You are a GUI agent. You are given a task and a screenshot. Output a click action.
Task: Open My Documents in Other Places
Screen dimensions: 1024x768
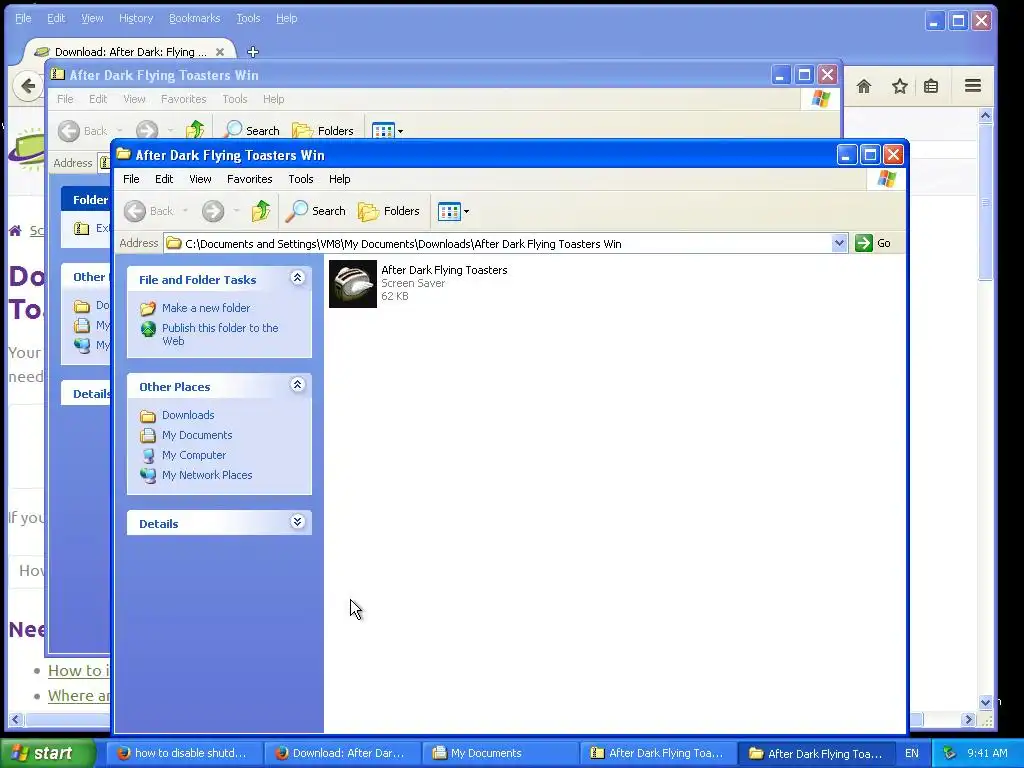(197, 435)
